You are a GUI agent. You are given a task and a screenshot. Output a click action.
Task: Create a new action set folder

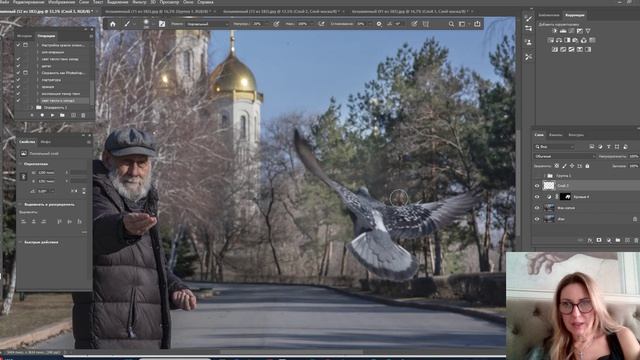coord(62,116)
